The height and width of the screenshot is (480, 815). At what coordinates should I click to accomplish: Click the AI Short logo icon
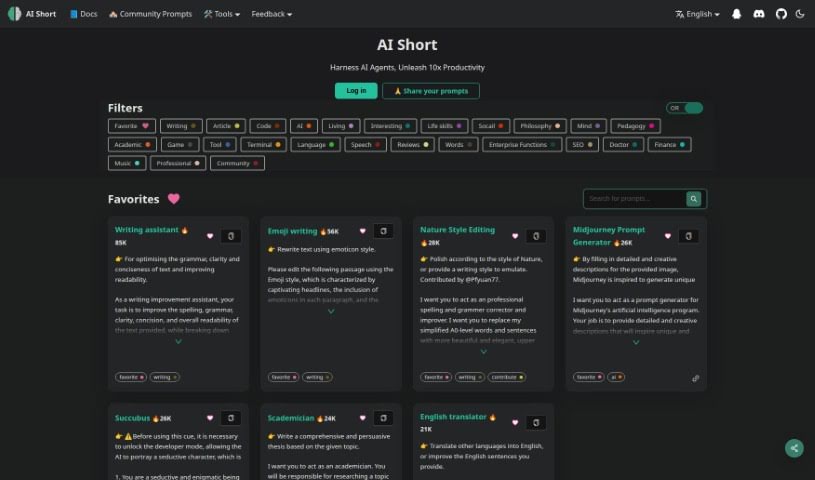pos(15,14)
